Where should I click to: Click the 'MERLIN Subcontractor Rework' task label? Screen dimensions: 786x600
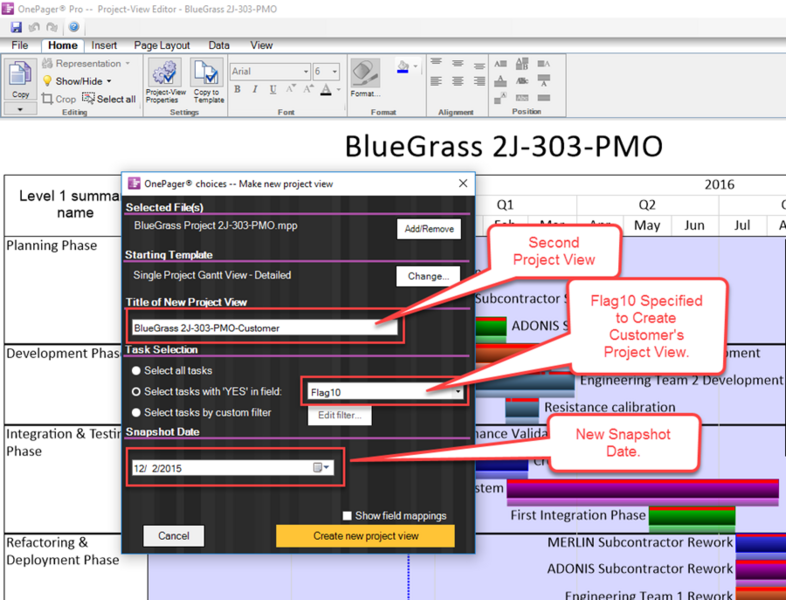(640, 542)
